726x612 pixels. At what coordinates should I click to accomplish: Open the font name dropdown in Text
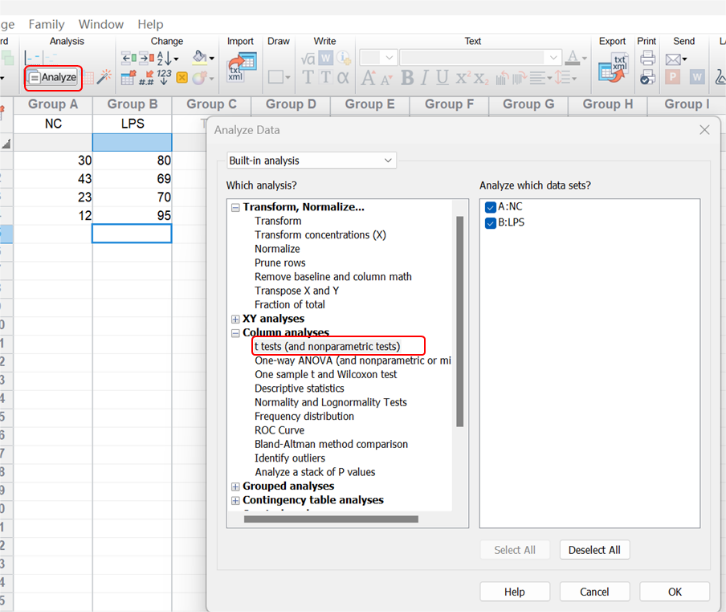pyautogui.click(x=553, y=58)
